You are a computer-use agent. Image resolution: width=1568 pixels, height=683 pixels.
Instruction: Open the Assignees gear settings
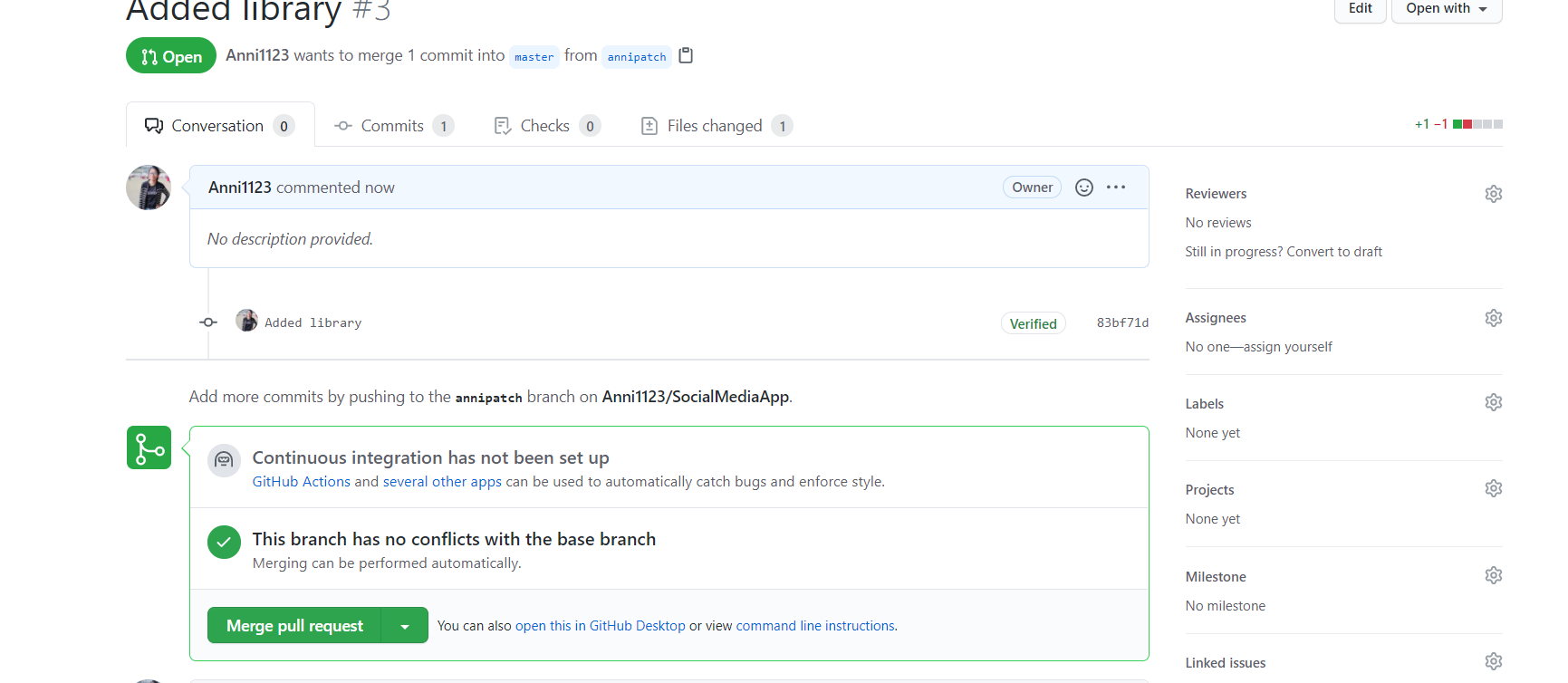tap(1494, 318)
